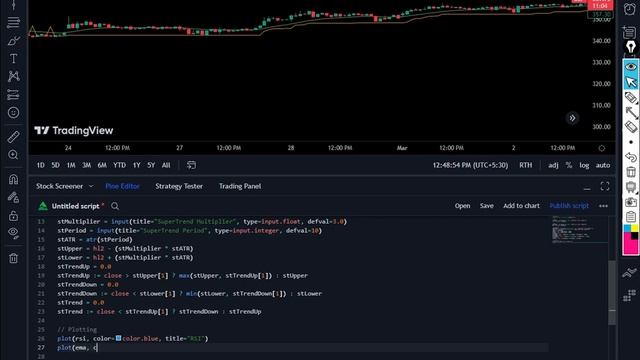
Task: Set chart range to 5D
Action: [56, 165]
